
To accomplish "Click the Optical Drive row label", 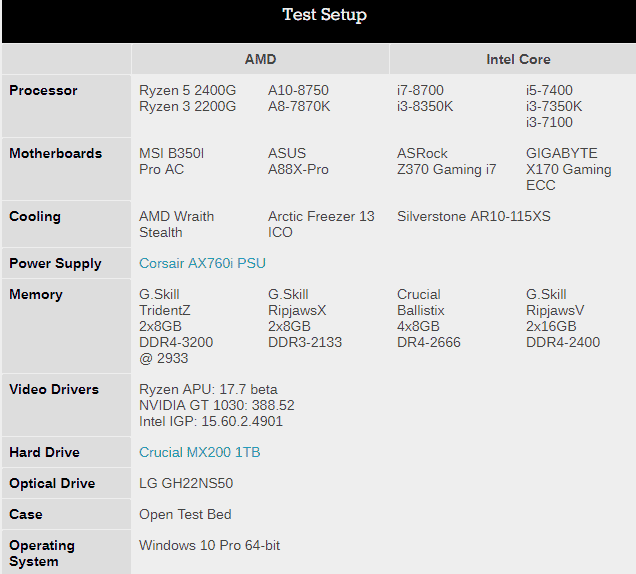I will point(52,484).
